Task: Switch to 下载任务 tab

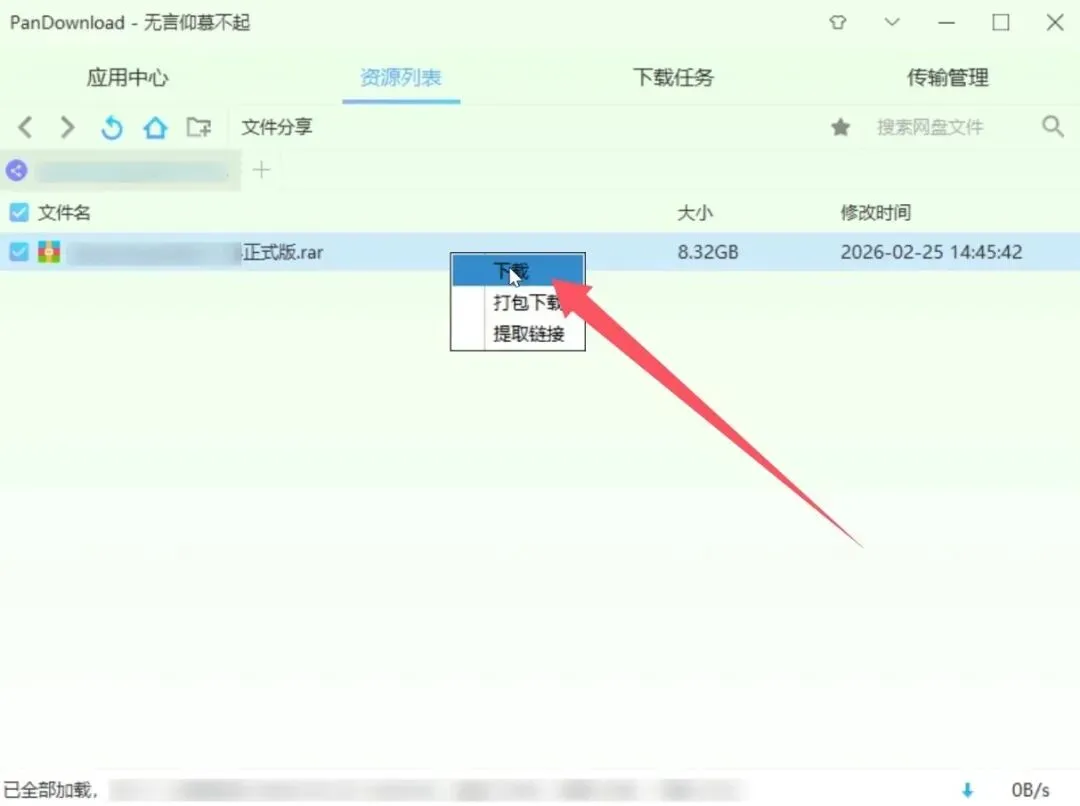Action: pyautogui.click(x=674, y=77)
